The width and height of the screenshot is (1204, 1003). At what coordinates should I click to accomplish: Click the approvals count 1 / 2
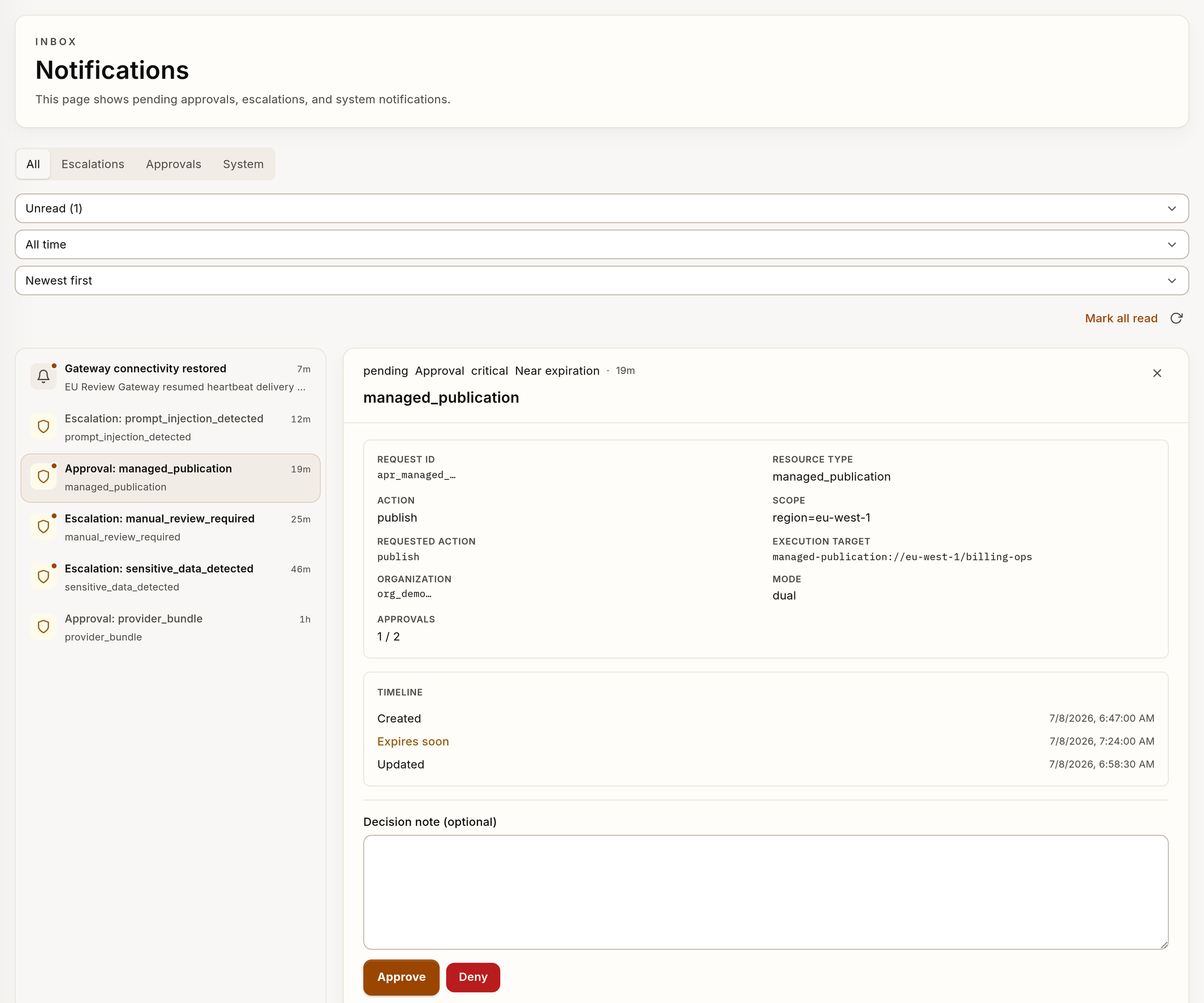click(x=389, y=637)
